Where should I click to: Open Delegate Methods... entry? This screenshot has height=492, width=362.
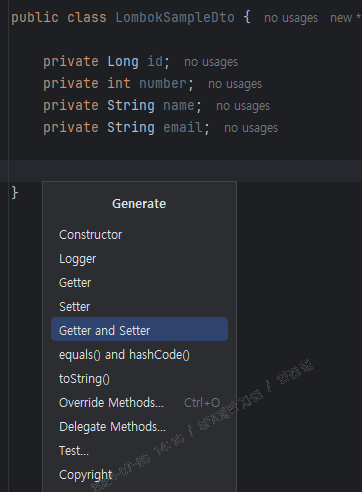pyautogui.click(x=139, y=427)
